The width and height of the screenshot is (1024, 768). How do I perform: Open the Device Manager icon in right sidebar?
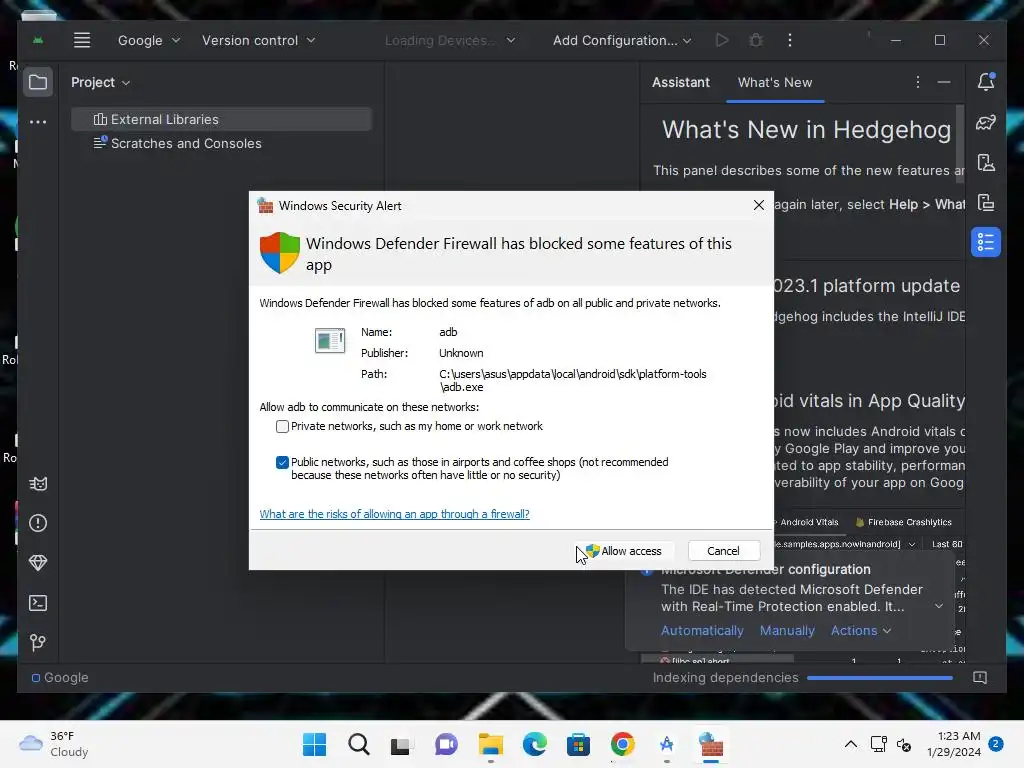coord(985,163)
